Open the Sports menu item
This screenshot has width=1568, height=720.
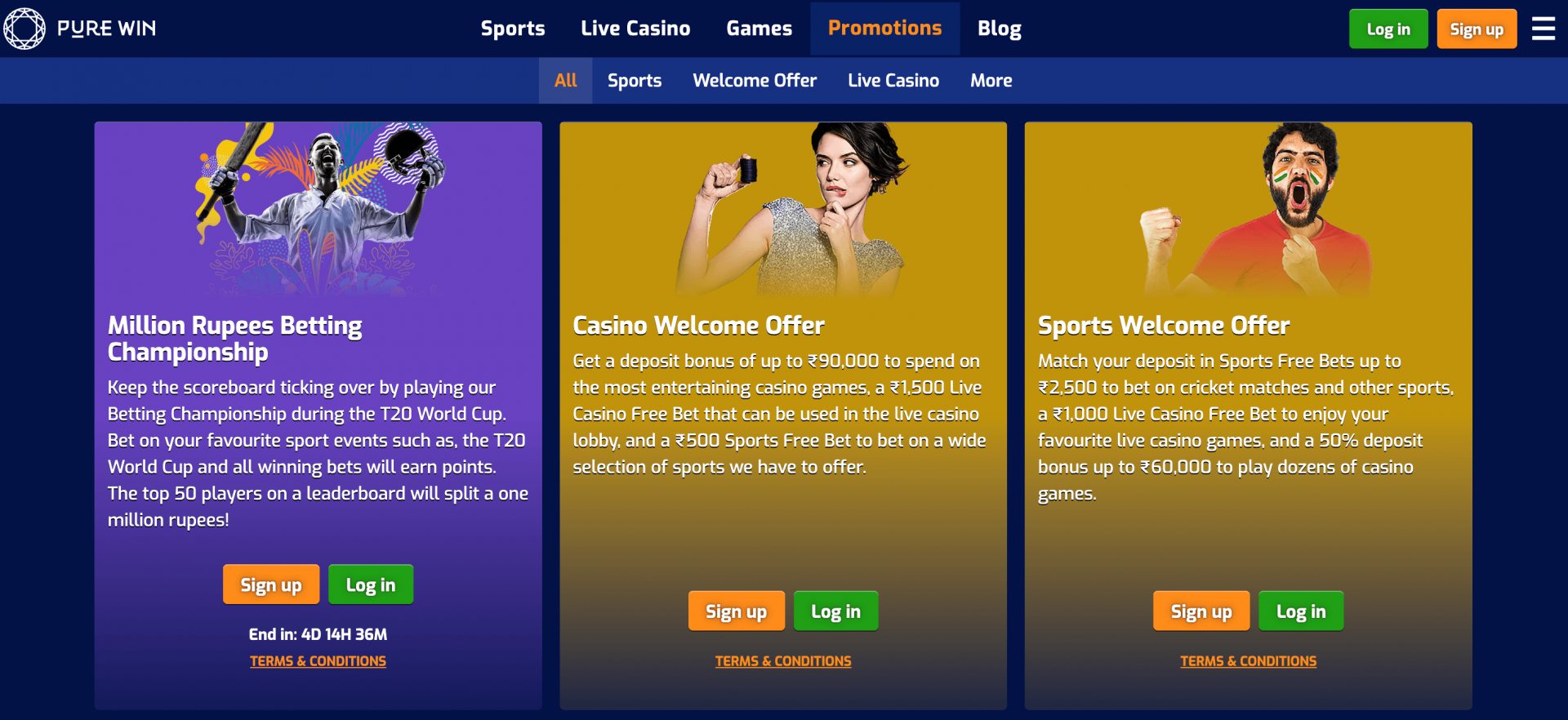[x=513, y=29]
